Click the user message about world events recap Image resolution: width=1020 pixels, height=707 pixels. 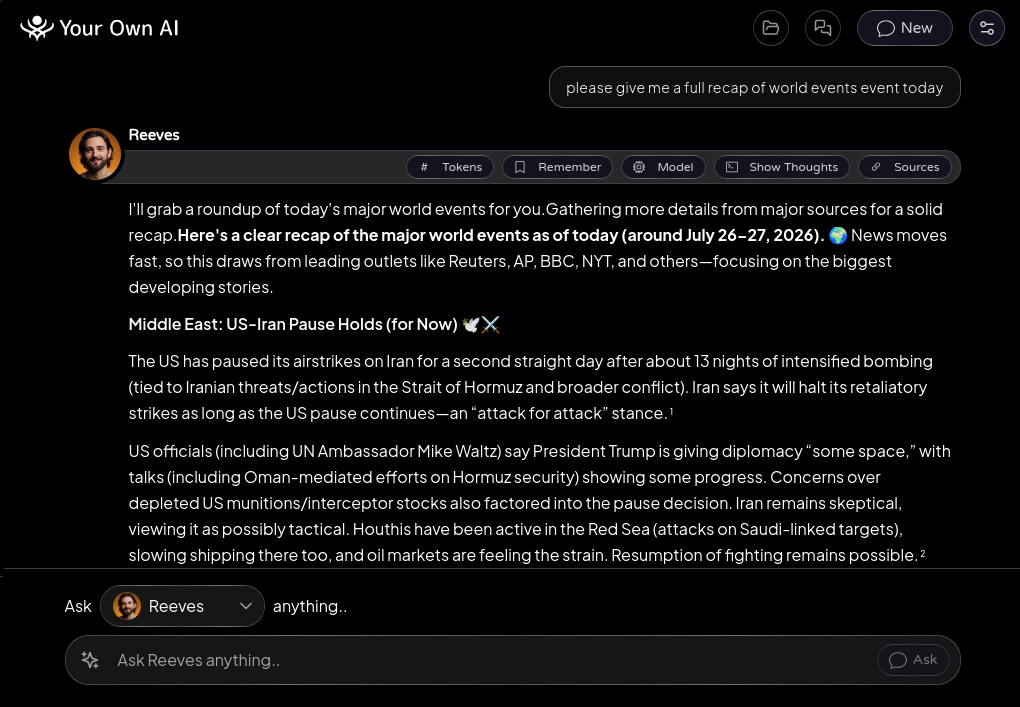tap(755, 87)
